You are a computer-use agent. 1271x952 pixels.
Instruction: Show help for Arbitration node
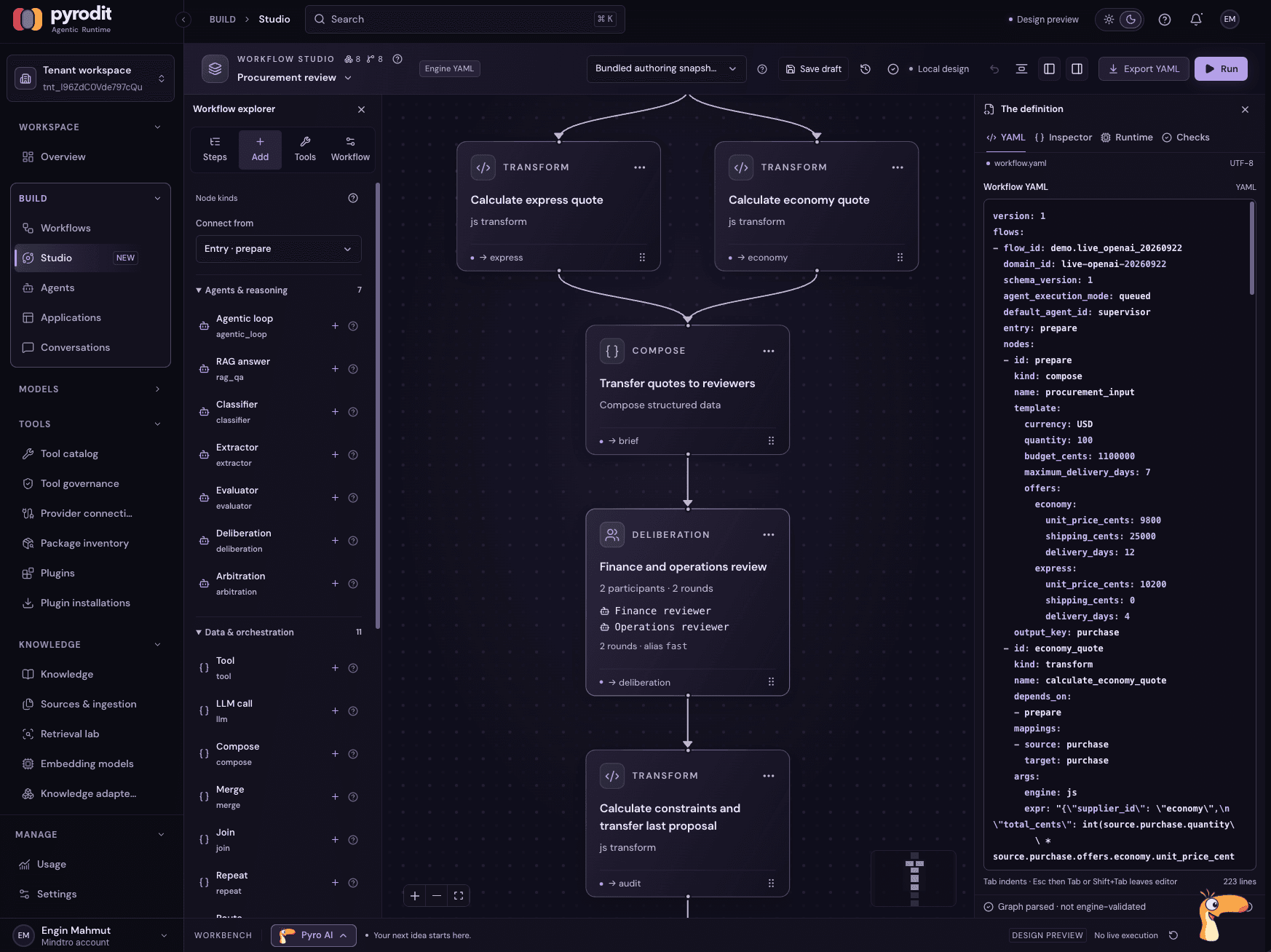[353, 584]
